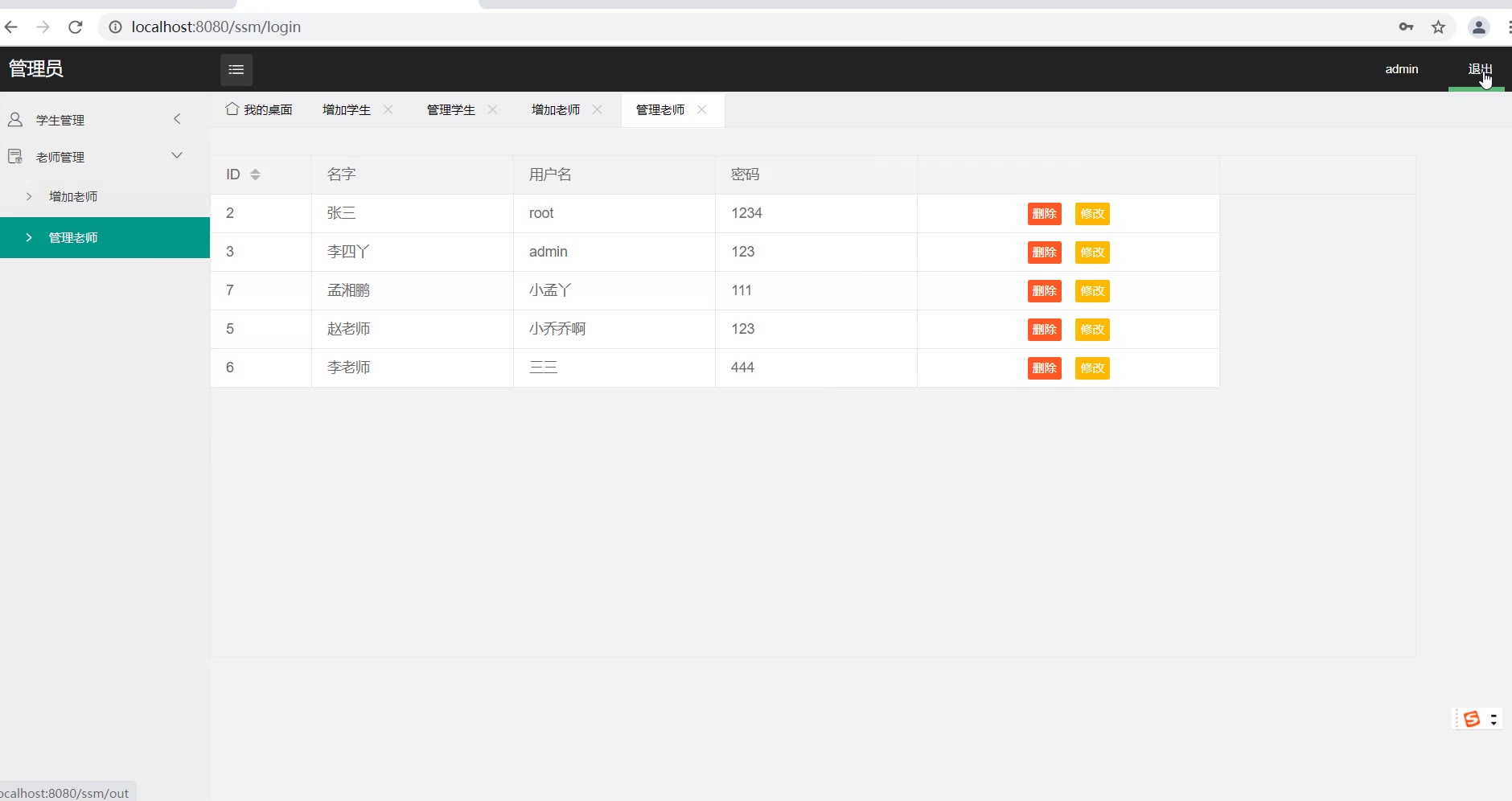This screenshot has height=801, width=1512.
Task: Open the saved passwords key icon
Action: pos(1406,27)
